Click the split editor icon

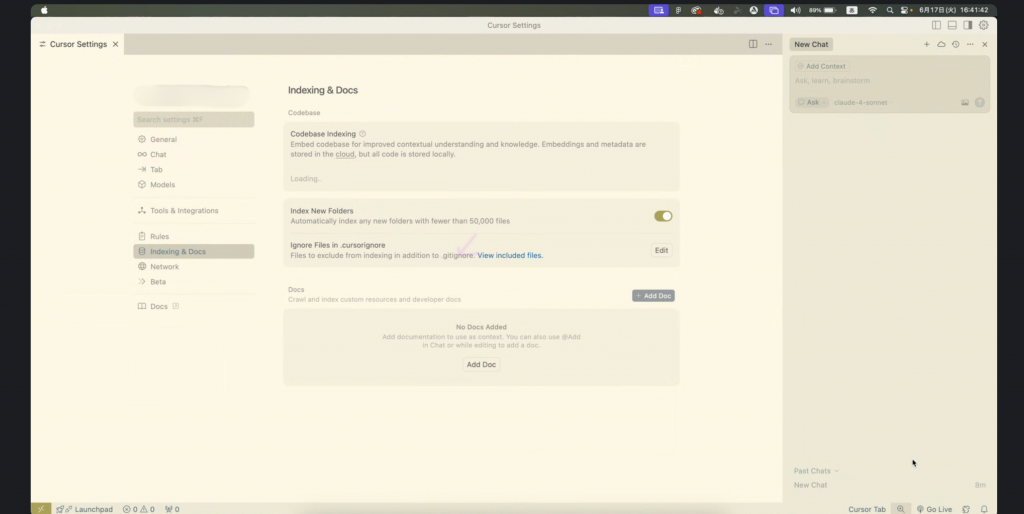(753, 44)
